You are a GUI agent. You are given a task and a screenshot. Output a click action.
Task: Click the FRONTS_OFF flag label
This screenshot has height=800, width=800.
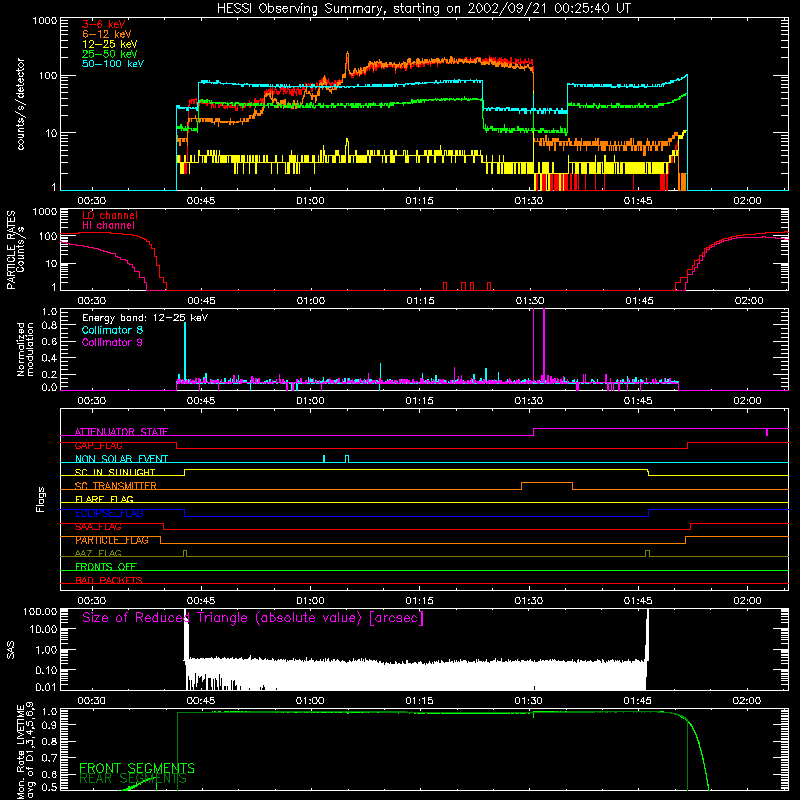click(106, 567)
